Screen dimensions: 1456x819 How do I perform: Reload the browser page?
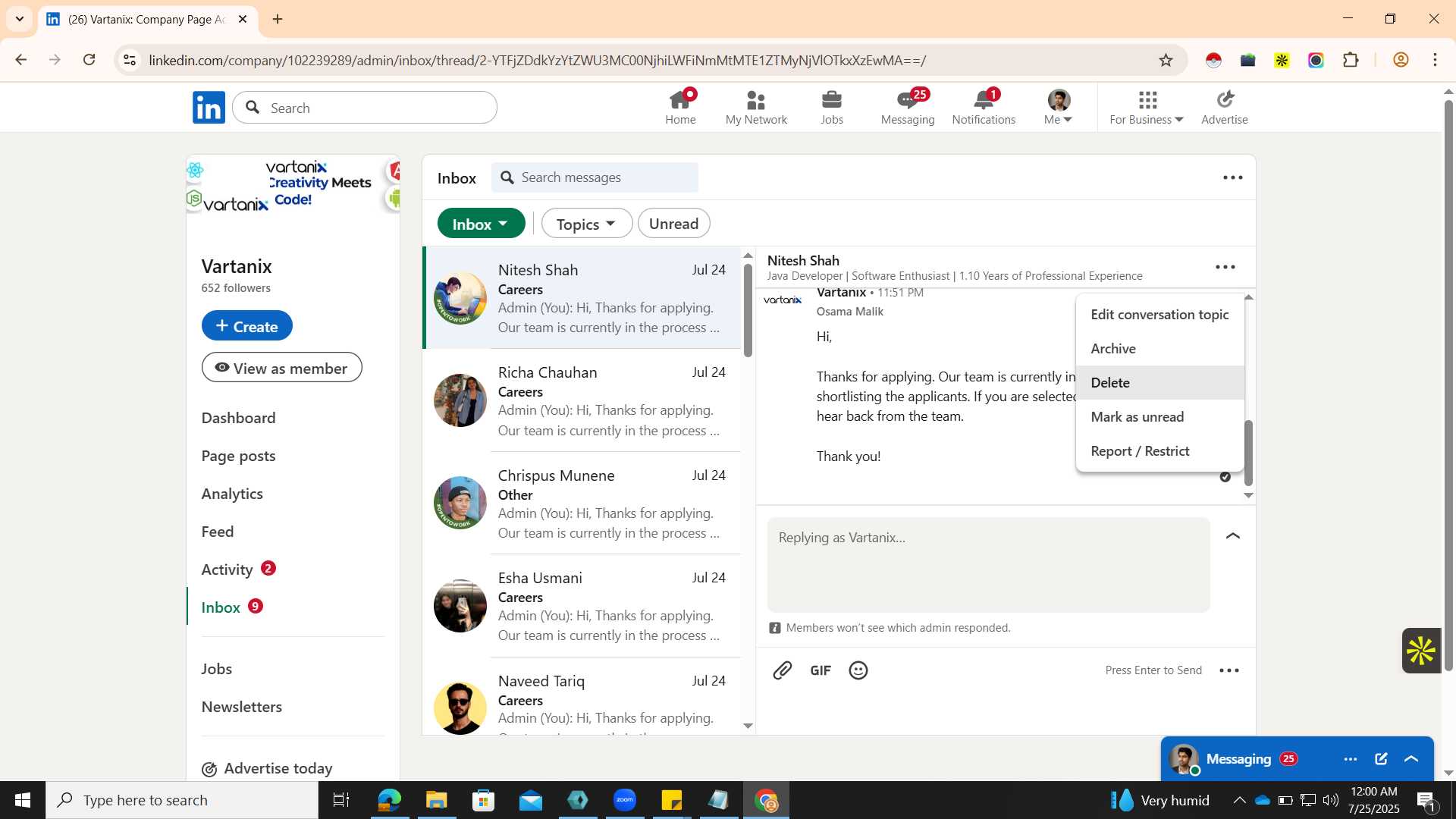coord(89,60)
